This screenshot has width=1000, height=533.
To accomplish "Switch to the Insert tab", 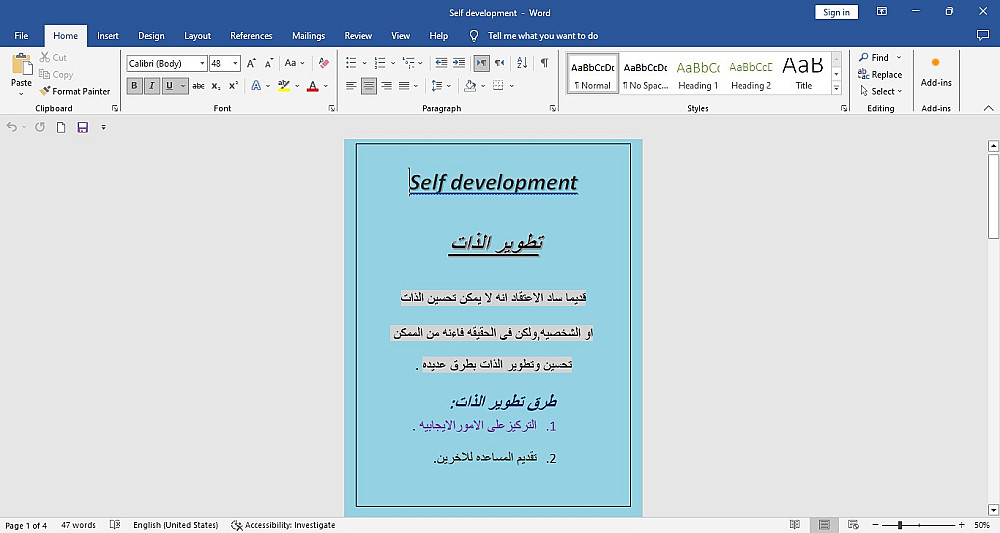I will (108, 36).
